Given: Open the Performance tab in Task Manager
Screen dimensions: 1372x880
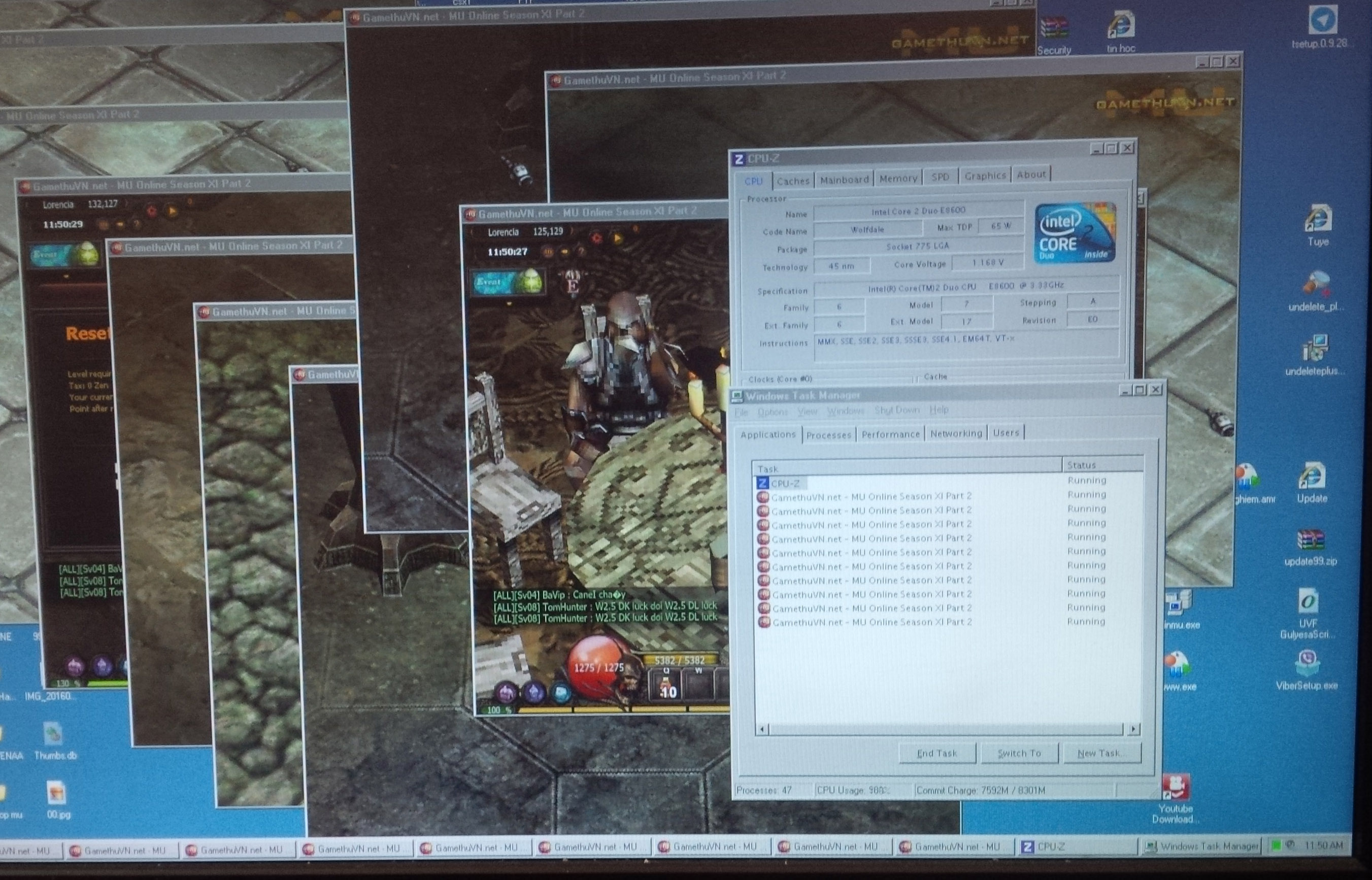Looking at the screenshot, I should [x=890, y=434].
